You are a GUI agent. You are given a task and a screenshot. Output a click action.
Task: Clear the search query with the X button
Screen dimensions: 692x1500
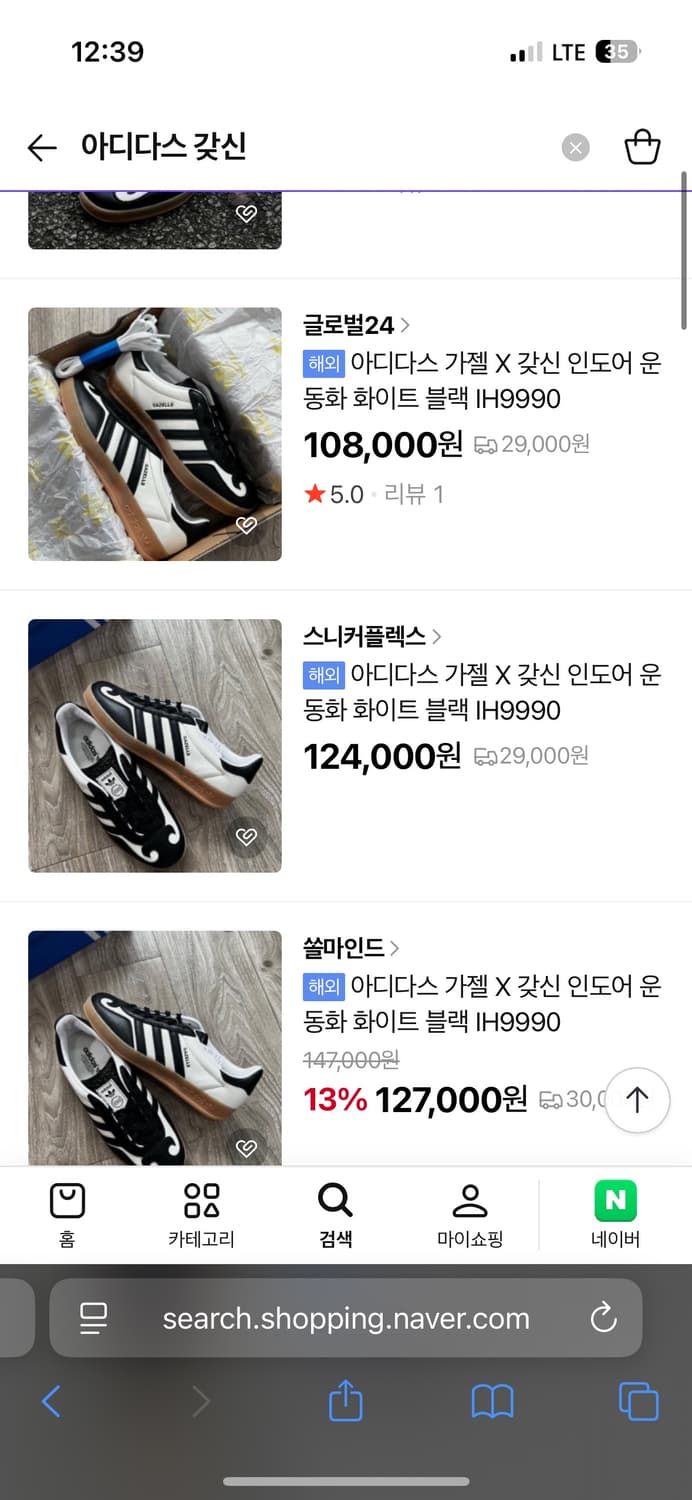(x=576, y=147)
